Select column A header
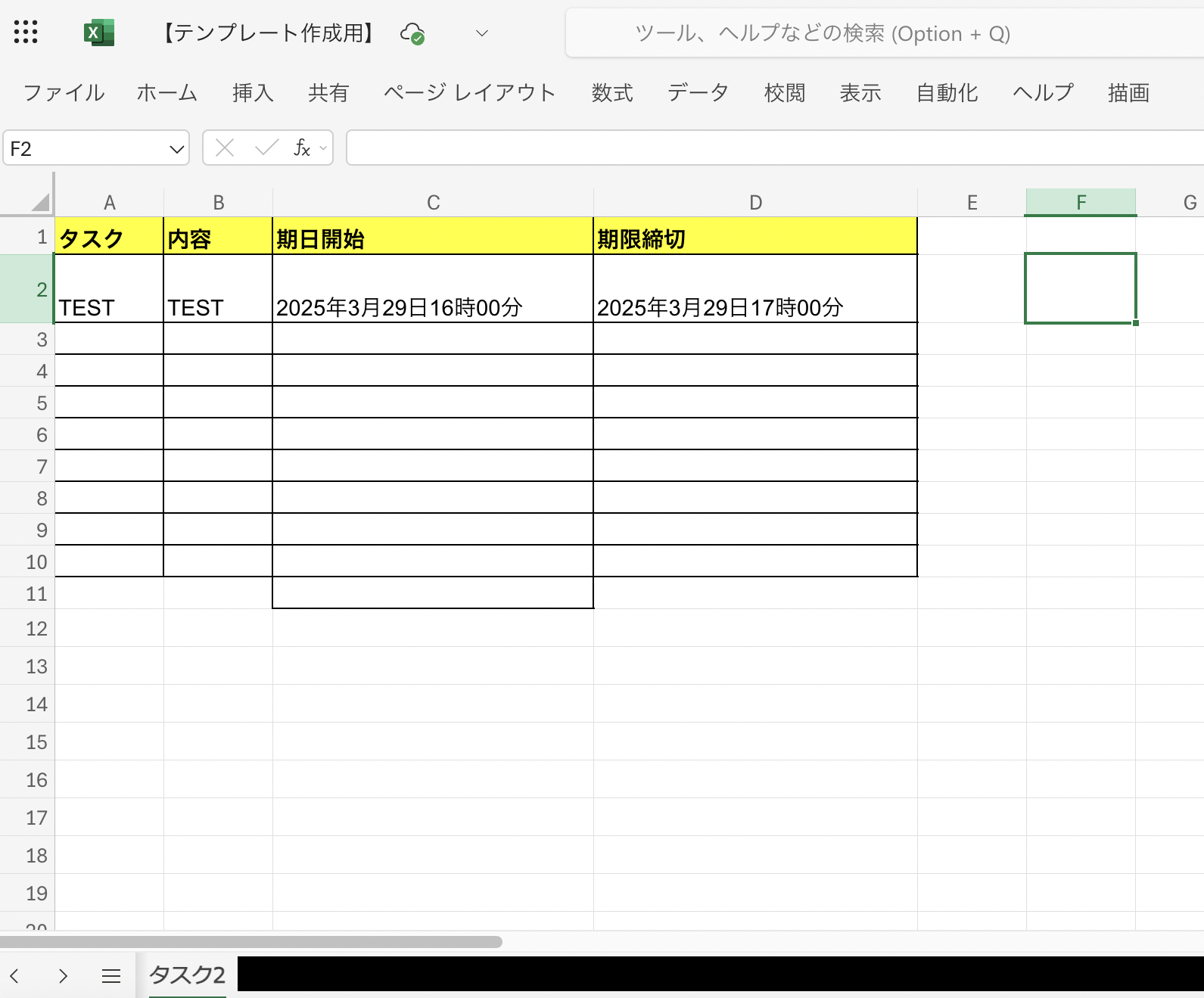This screenshot has height=998, width=1204. coord(110,202)
